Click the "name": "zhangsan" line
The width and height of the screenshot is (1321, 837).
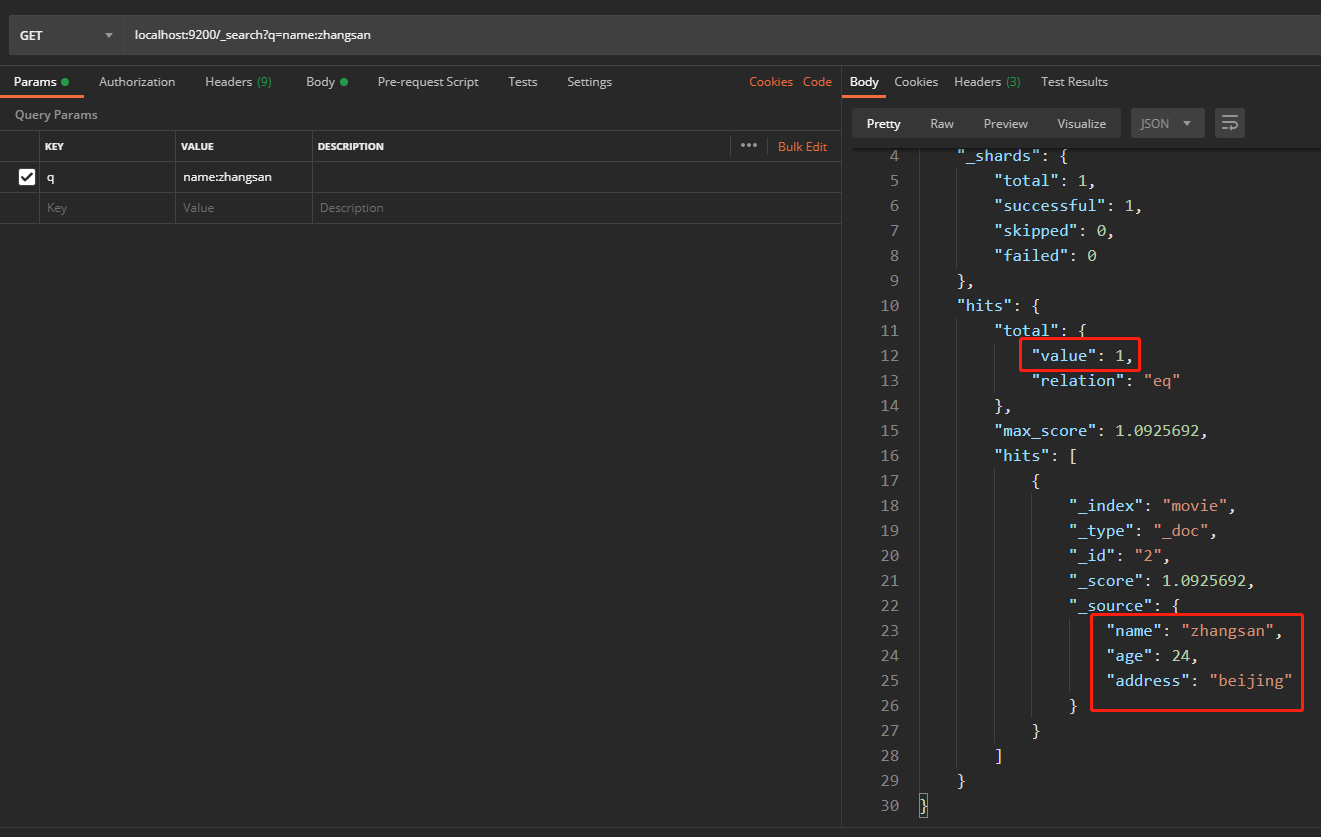tap(1193, 631)
